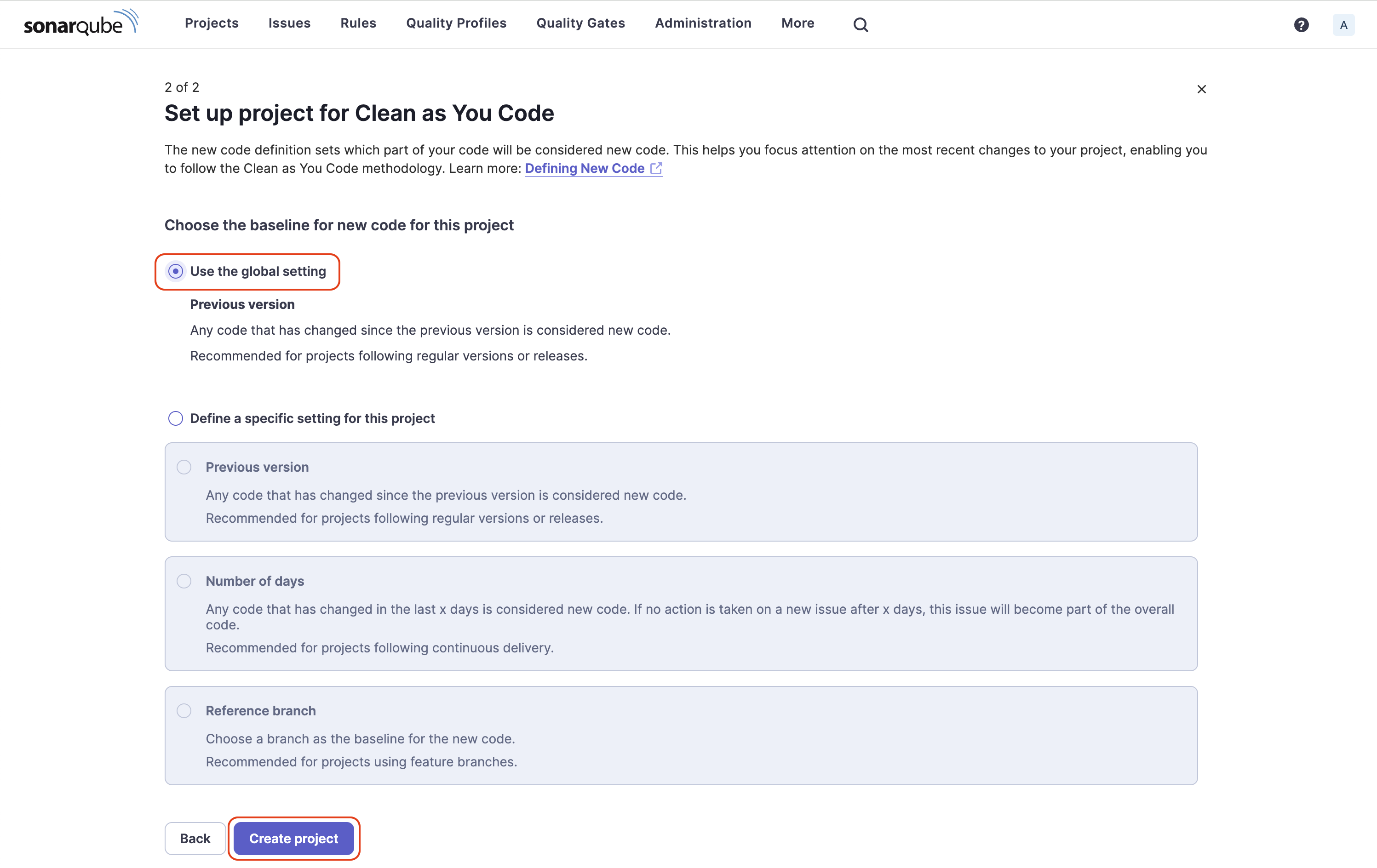1377x868 pixels.
Task: Open Quality Gates
Action: 580,23
